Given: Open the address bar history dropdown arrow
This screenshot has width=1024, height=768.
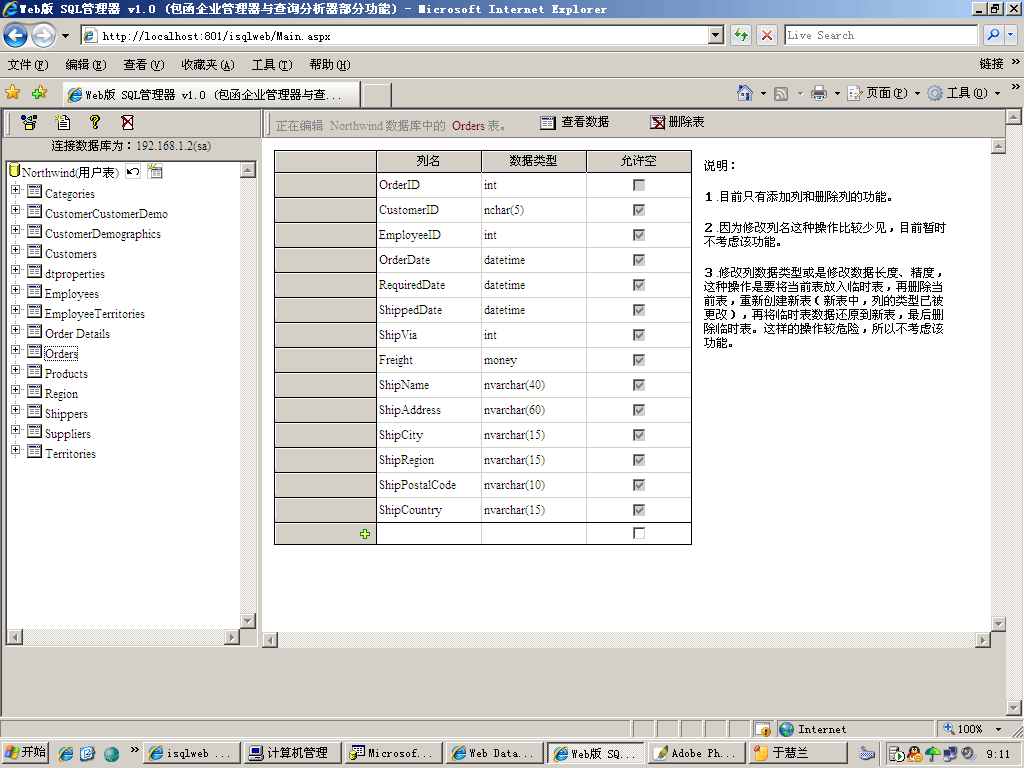Looking at the screenshot, I should pos(716,35).
